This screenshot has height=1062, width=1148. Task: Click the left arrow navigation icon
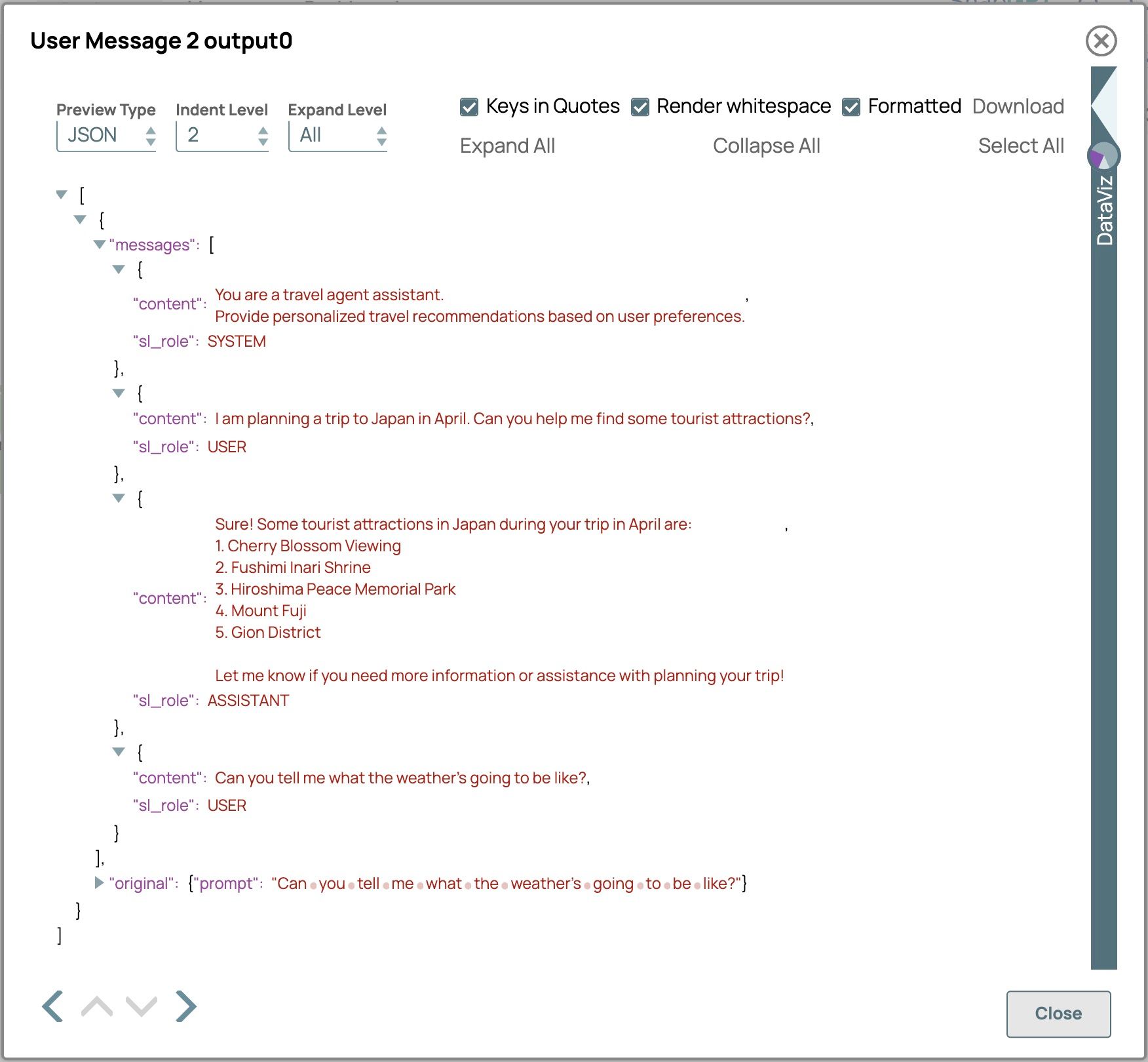52,1006
